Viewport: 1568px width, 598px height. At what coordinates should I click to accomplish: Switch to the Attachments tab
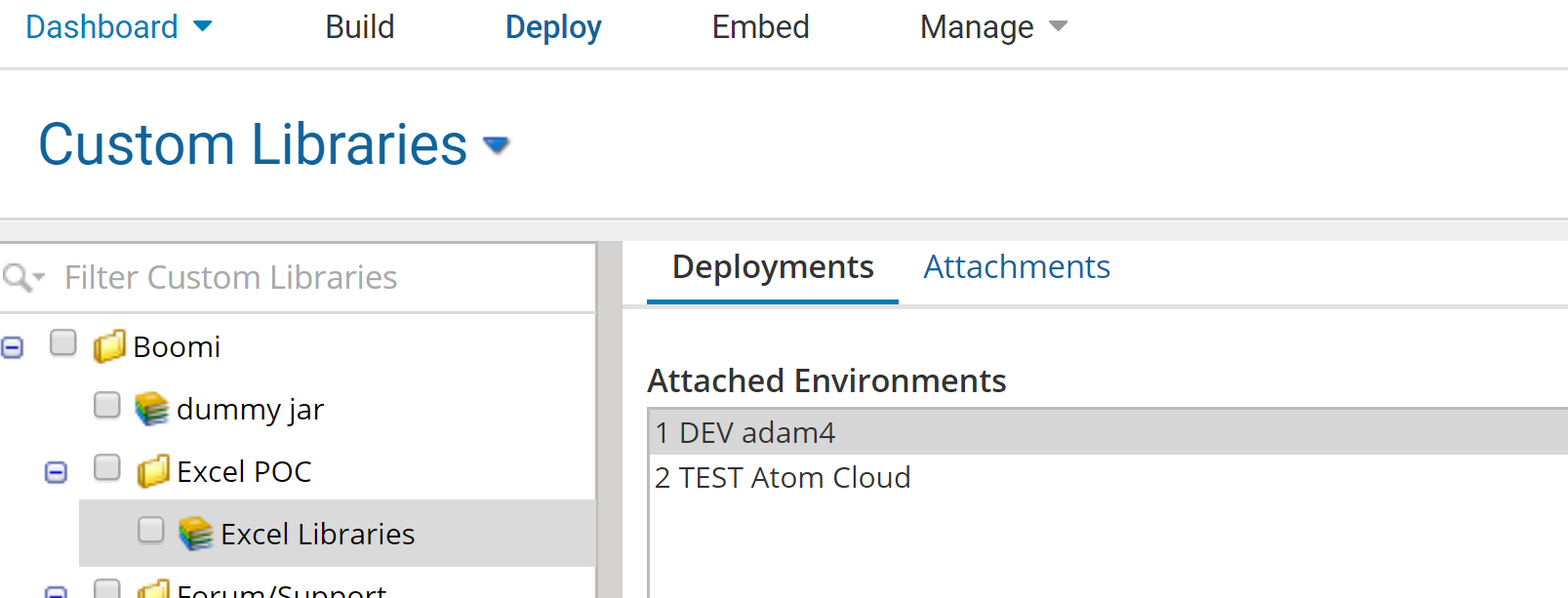click(1017, 267)
